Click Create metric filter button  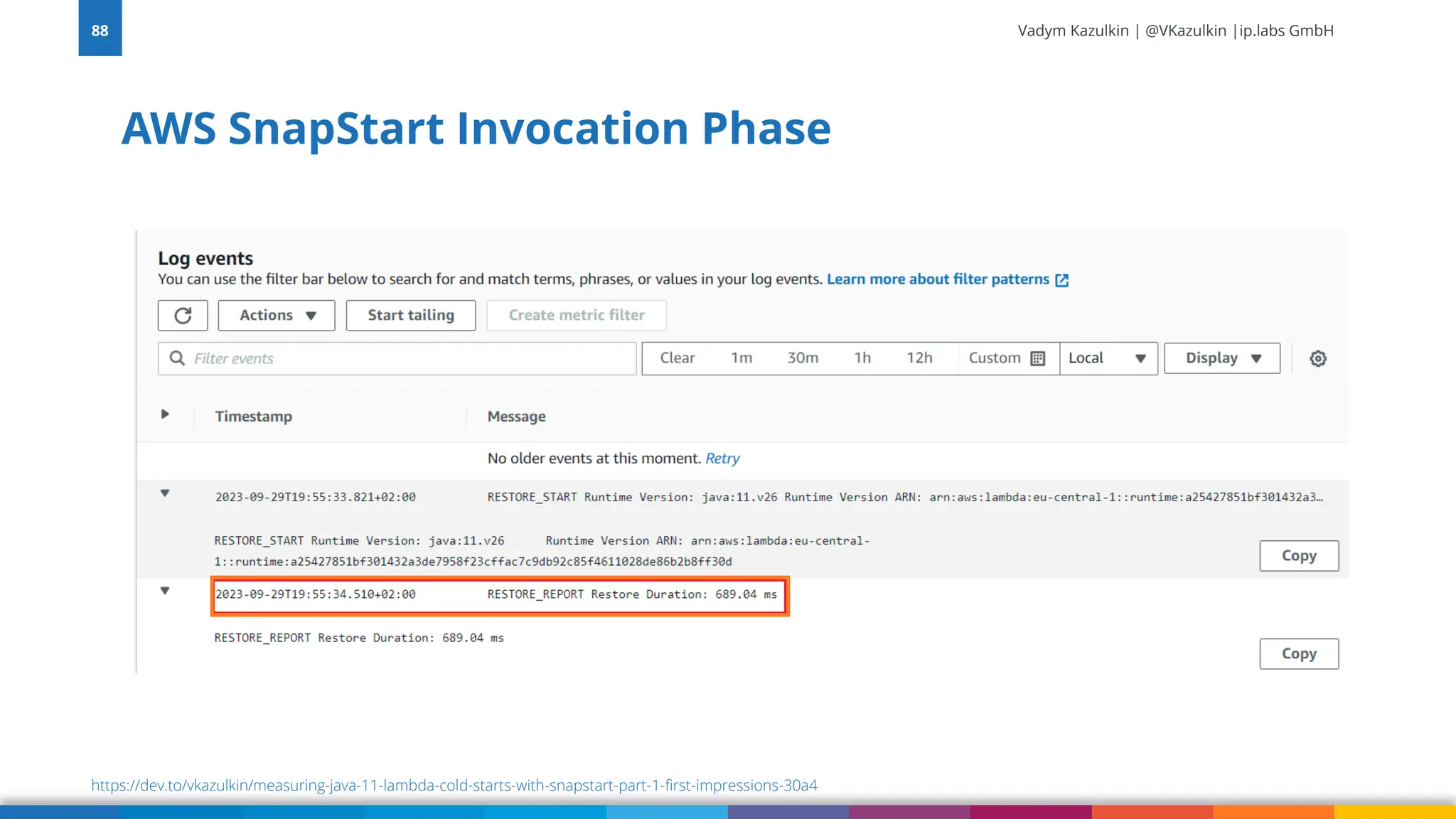(x=577, y=316)
